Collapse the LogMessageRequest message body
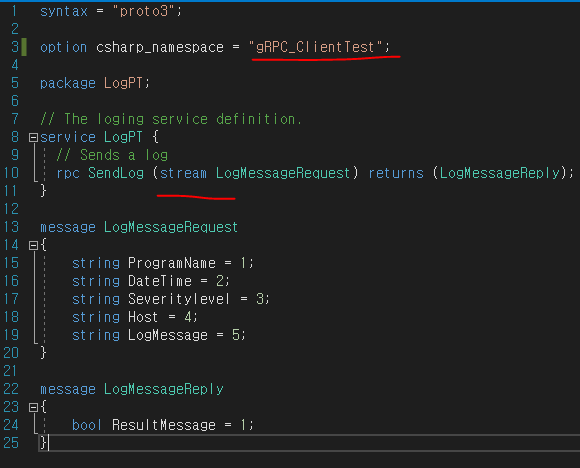 click(33, 245)
